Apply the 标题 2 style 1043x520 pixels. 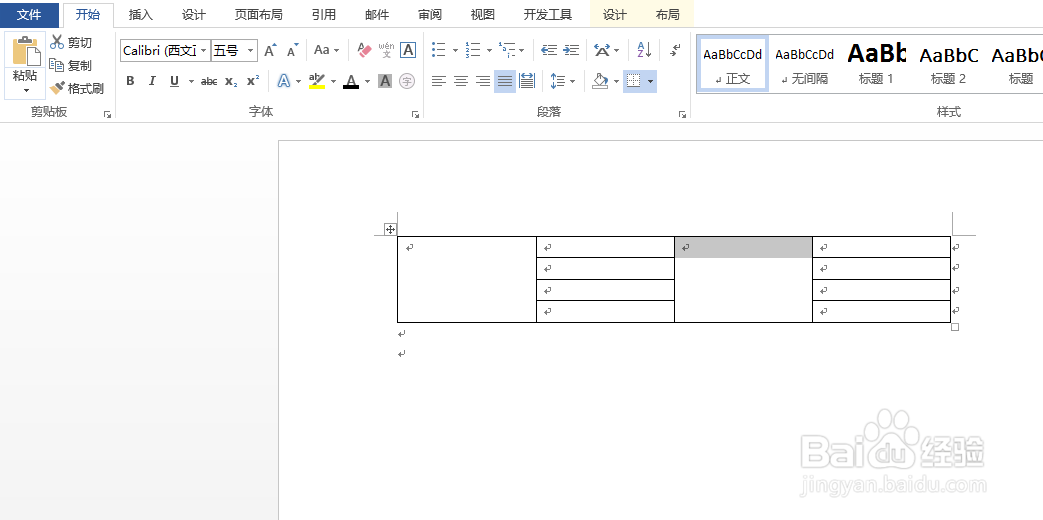pos(949,64)
